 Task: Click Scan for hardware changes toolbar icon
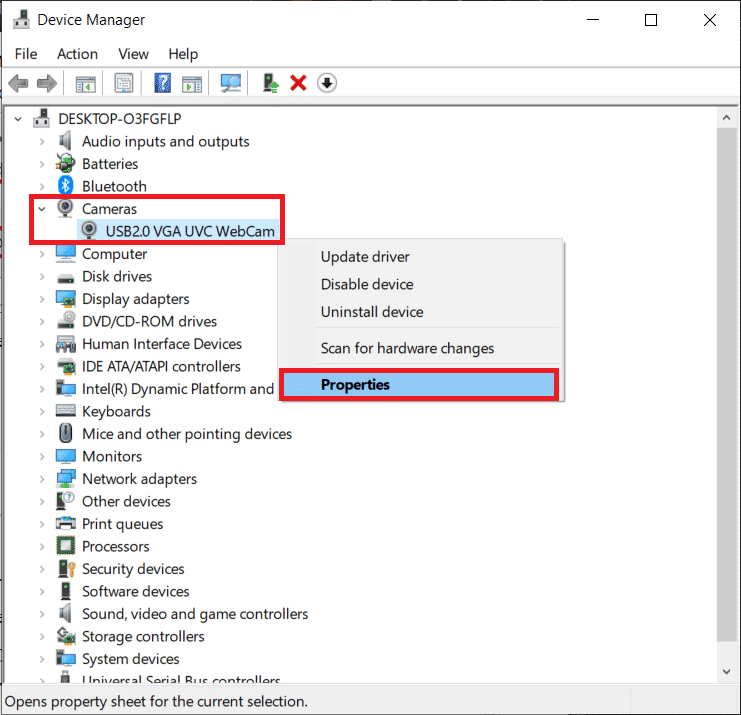231,83
